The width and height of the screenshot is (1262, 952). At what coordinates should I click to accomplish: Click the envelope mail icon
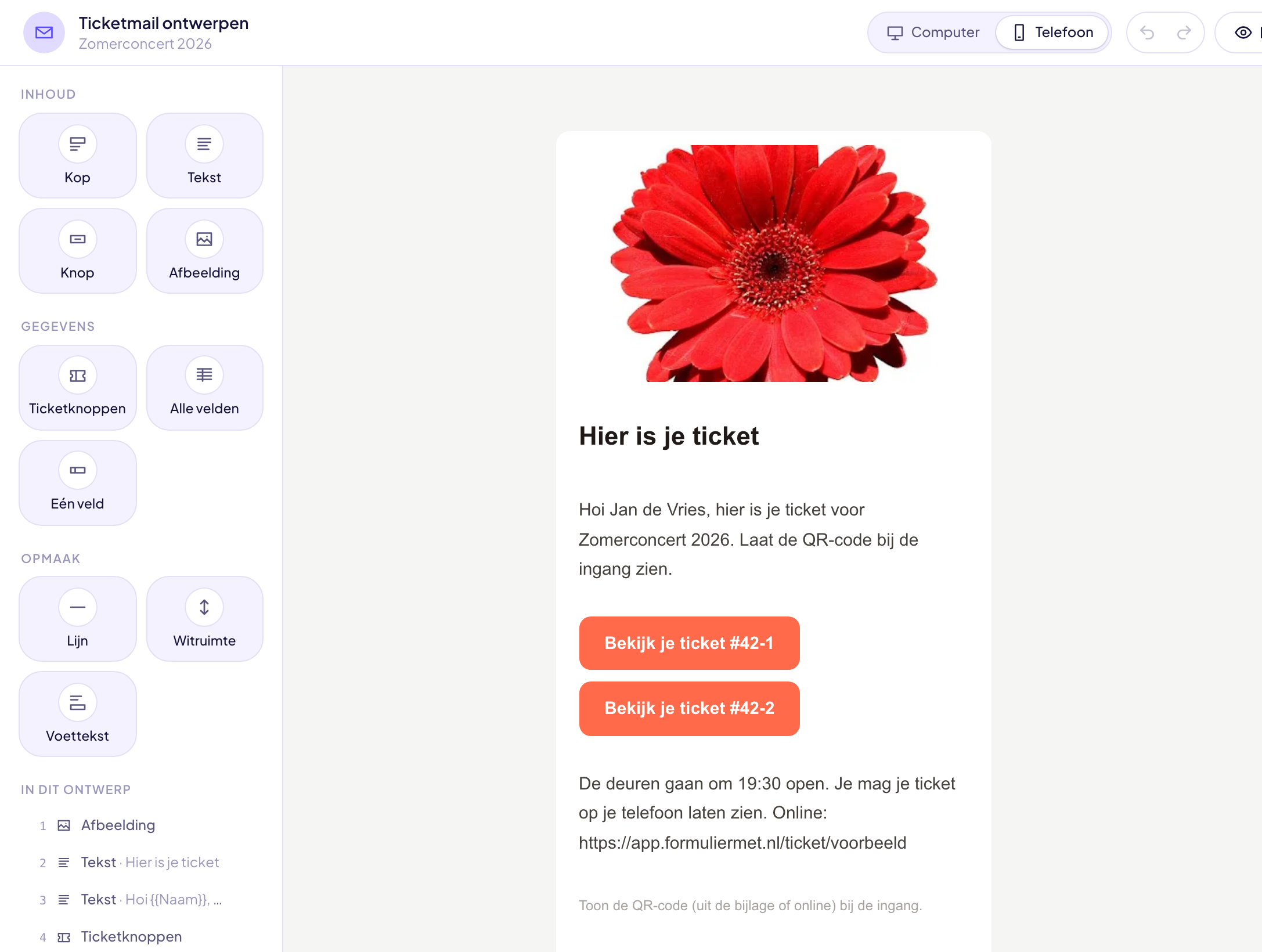pyautogui.click(x=44, y=33)
